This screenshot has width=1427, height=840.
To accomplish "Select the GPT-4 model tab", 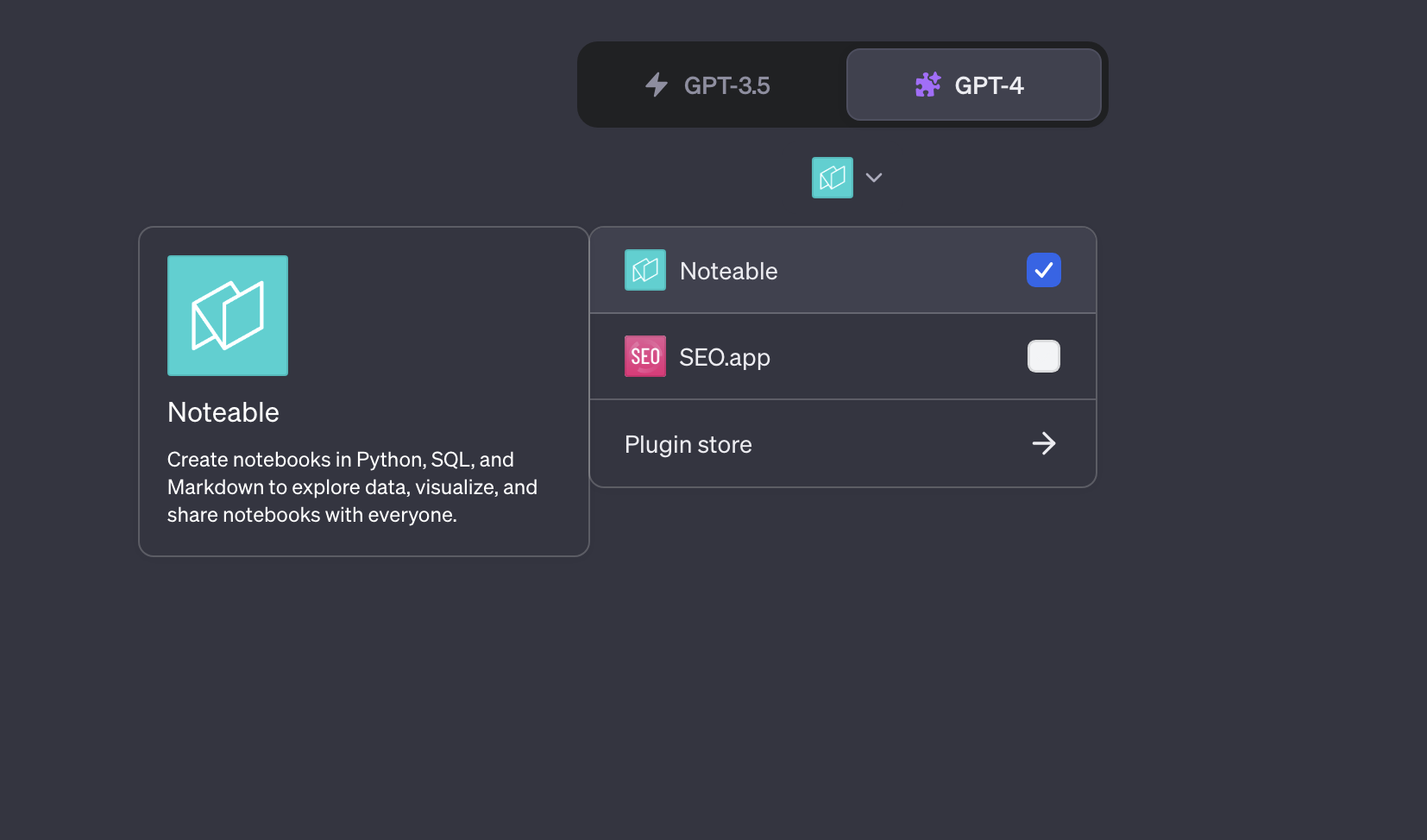I will [974, 85].
